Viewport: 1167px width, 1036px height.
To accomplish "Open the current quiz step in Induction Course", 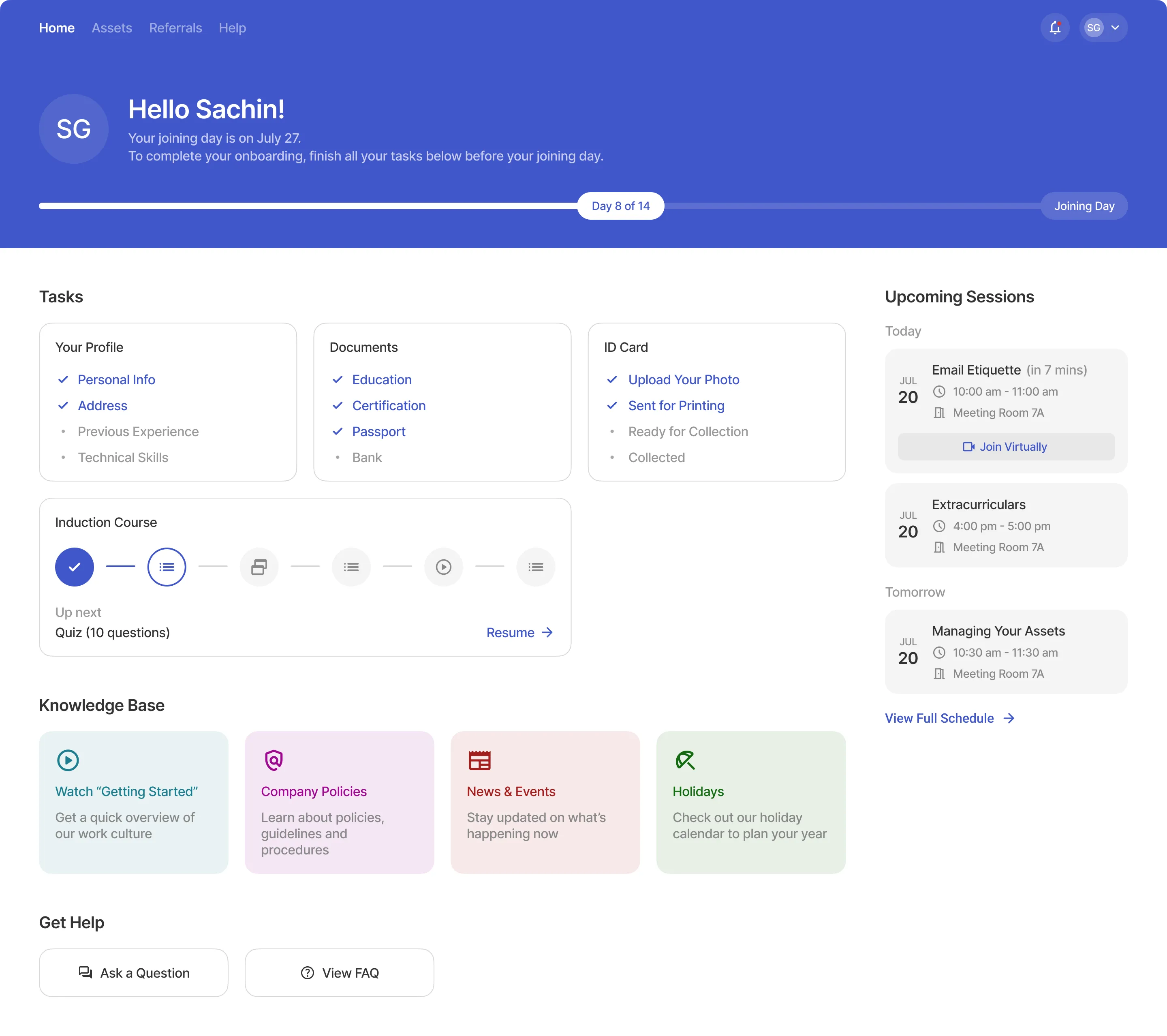I will pos(167,567).
